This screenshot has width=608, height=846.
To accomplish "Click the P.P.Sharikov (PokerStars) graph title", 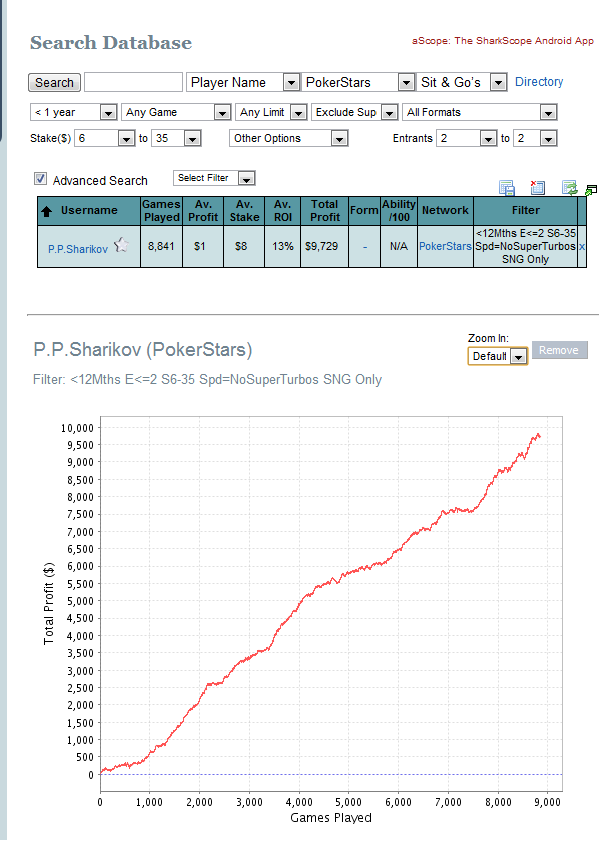I will pyautogui.click(x=143, y=350).
